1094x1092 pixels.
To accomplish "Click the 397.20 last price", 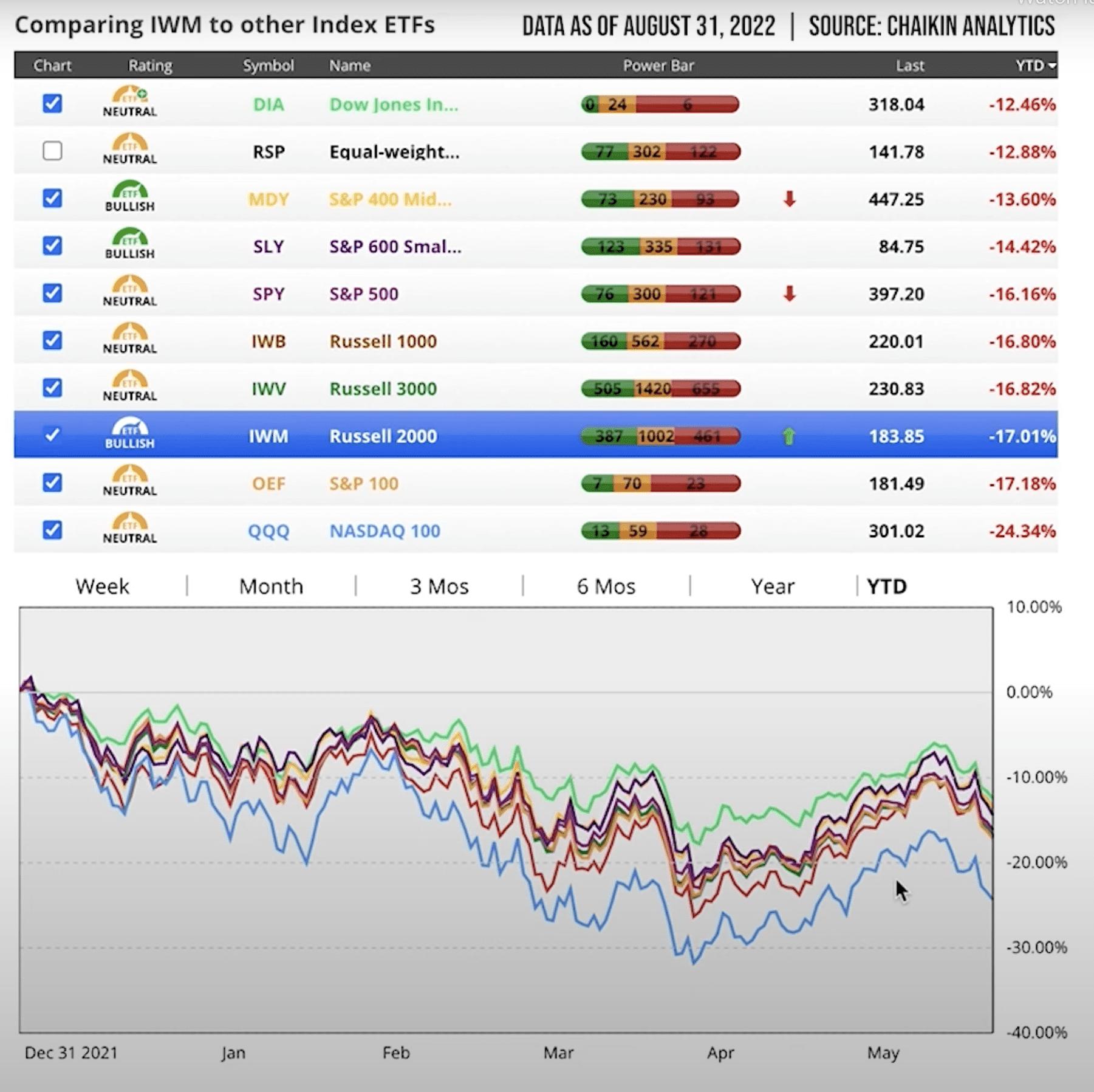I will point(896,294).
